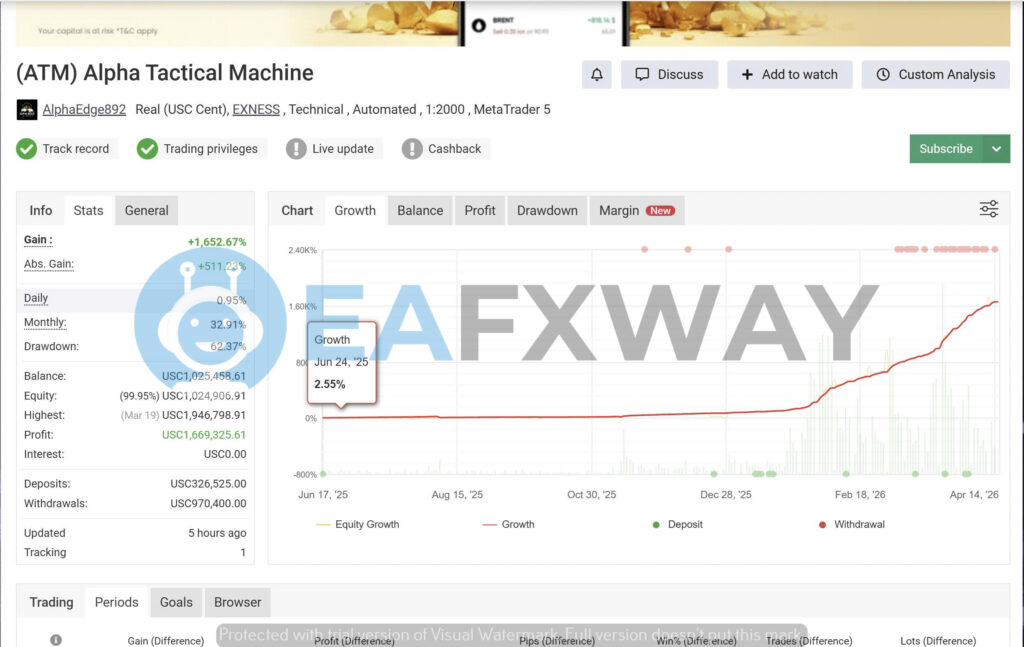1024x647 pixels.
Task: Click the Track record green checkmark icon
Action: point(27,149)
